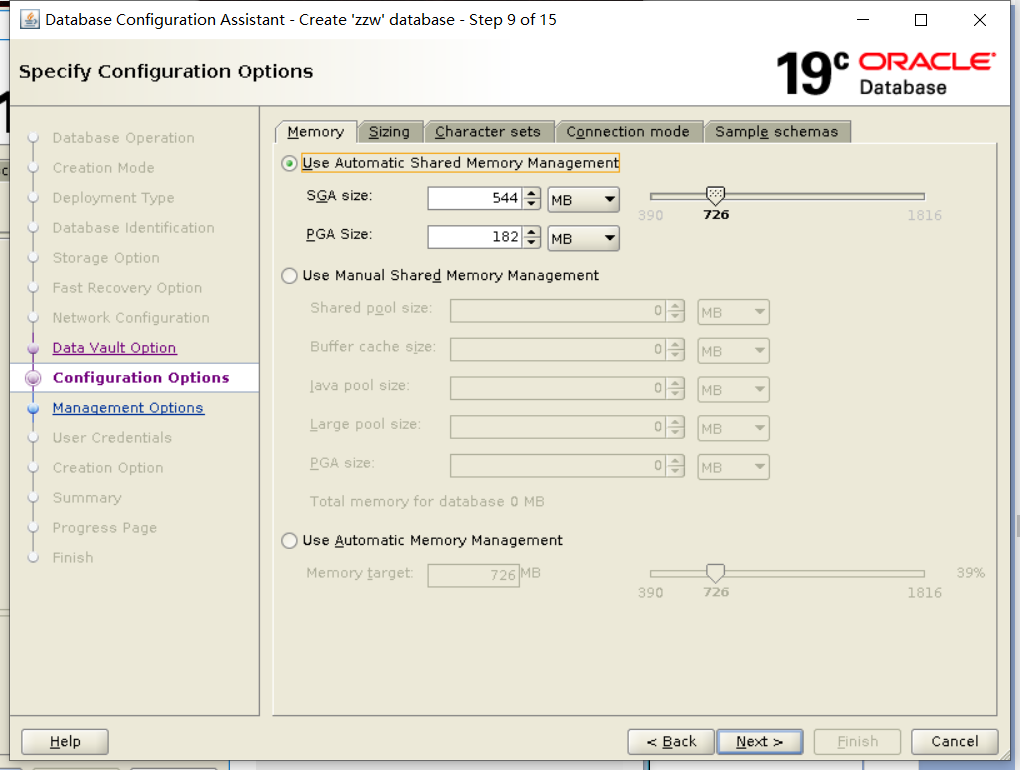Click the Java icon in title bar

[x=29, y=20]
